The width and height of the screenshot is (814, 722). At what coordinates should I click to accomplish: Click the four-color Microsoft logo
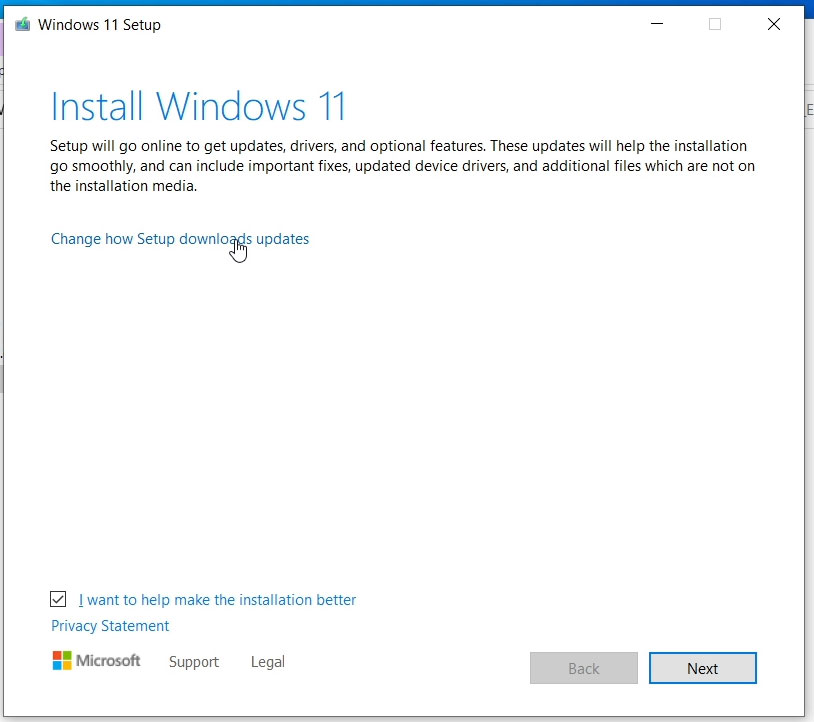62,661
